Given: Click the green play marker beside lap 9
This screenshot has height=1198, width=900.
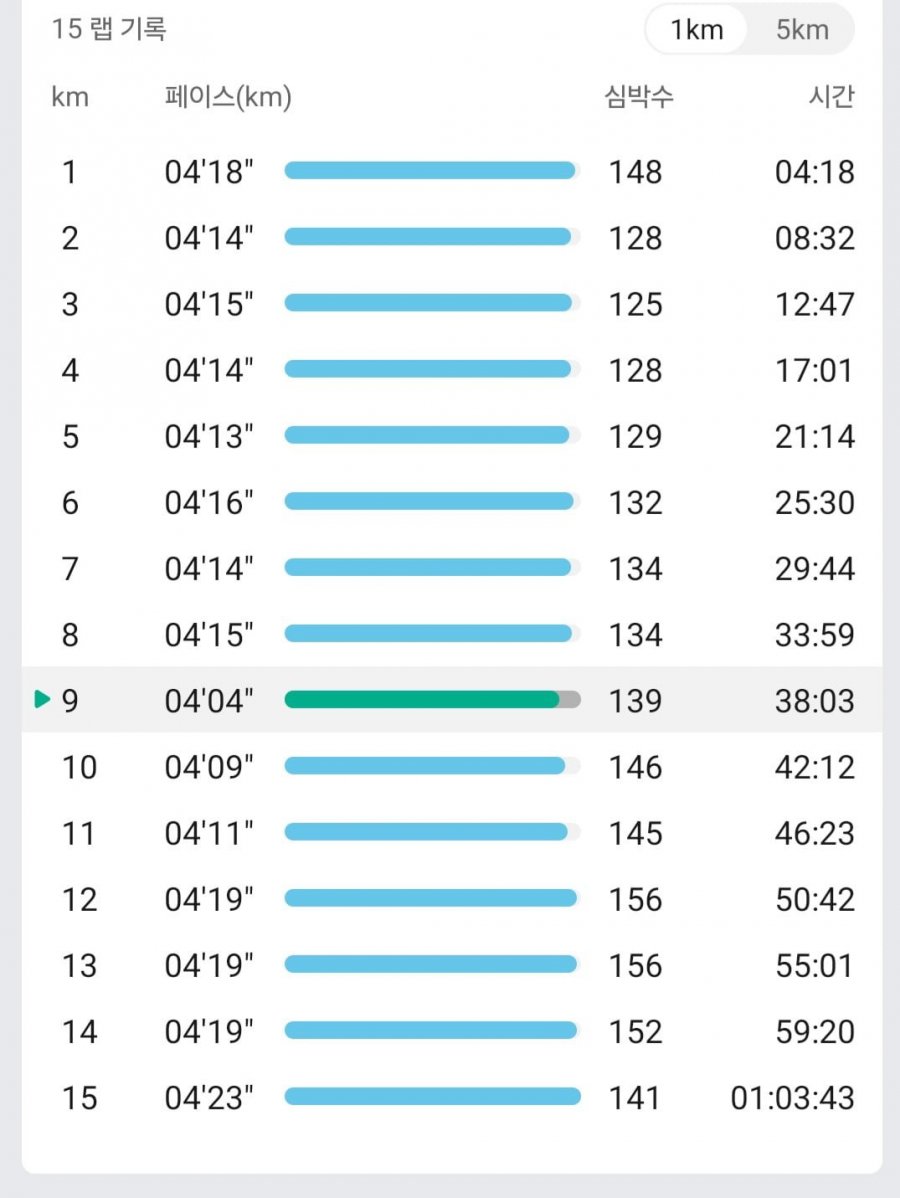Looking at the screenshot, I should click(43, 699).
